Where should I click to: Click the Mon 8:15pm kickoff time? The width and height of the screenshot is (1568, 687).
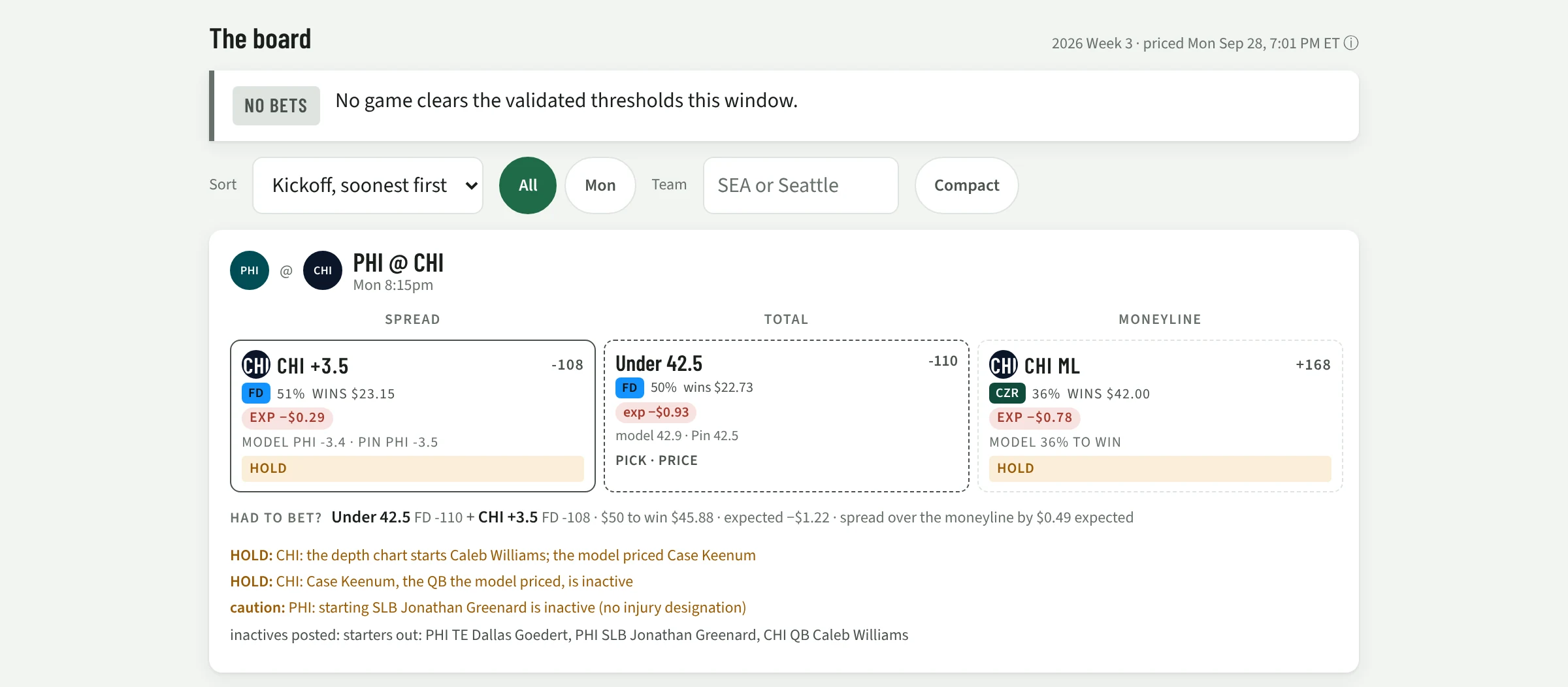pos(393,285)
